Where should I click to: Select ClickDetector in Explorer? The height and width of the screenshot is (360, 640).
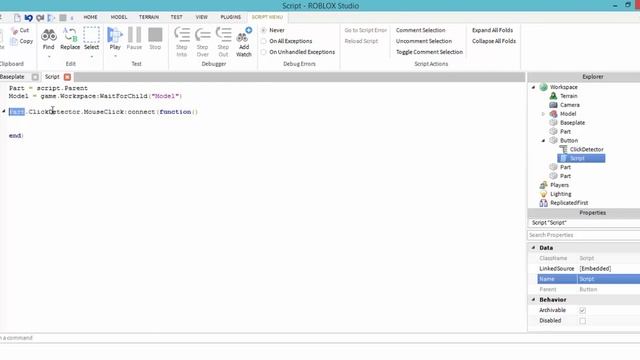coord(586,149)
